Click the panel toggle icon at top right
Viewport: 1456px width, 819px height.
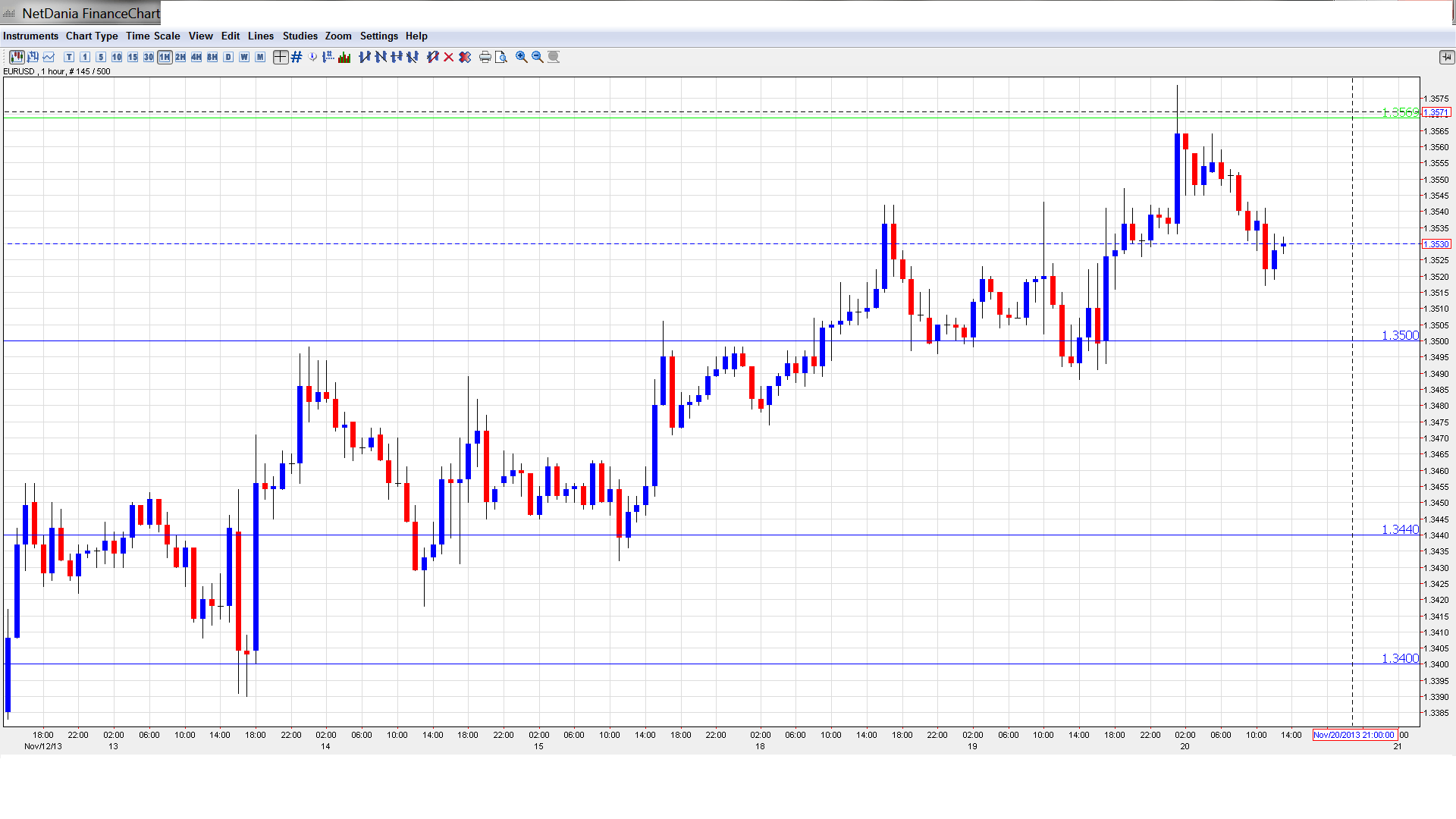coord(1446,57)
